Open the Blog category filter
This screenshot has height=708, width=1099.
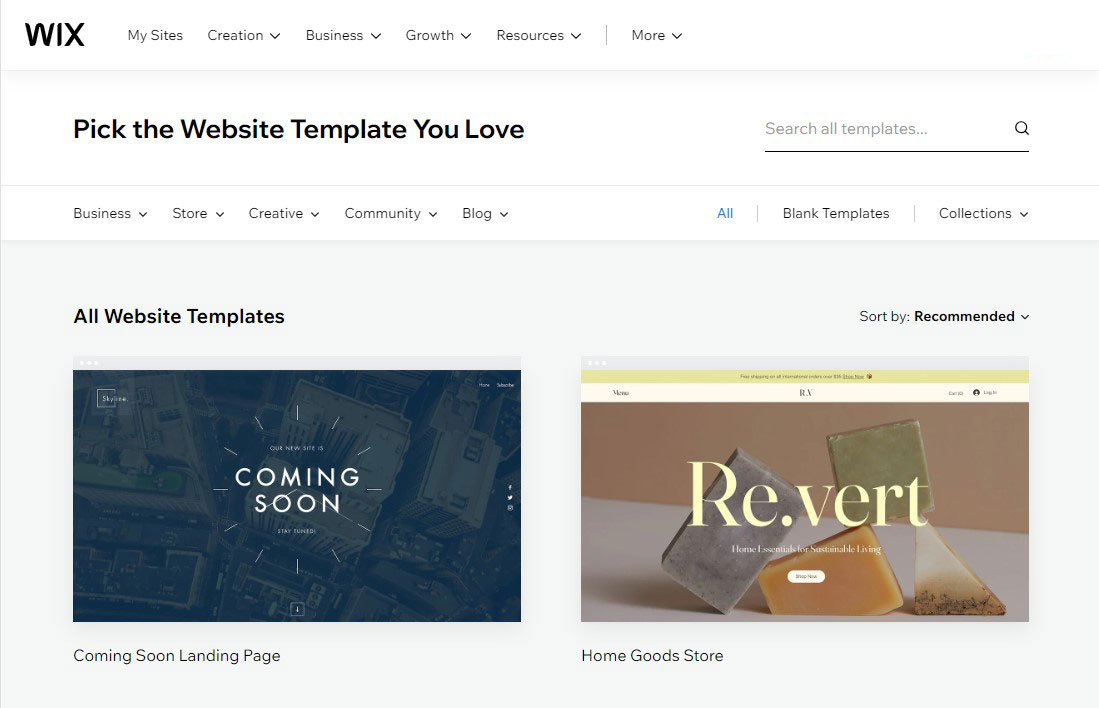[x=484, y=214]
